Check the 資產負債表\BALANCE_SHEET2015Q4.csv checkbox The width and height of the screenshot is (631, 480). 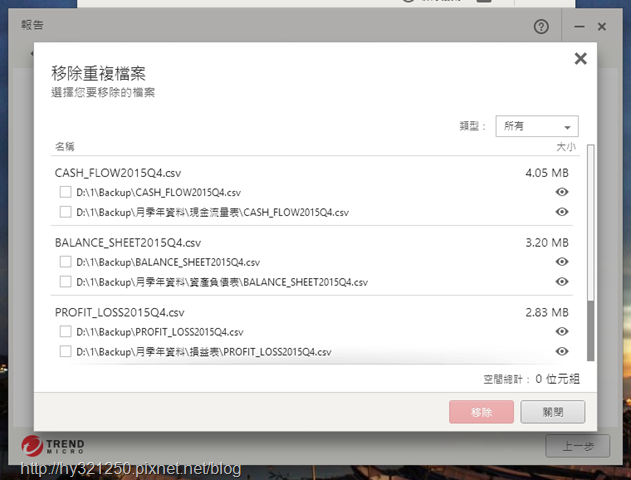click(65, 281)
